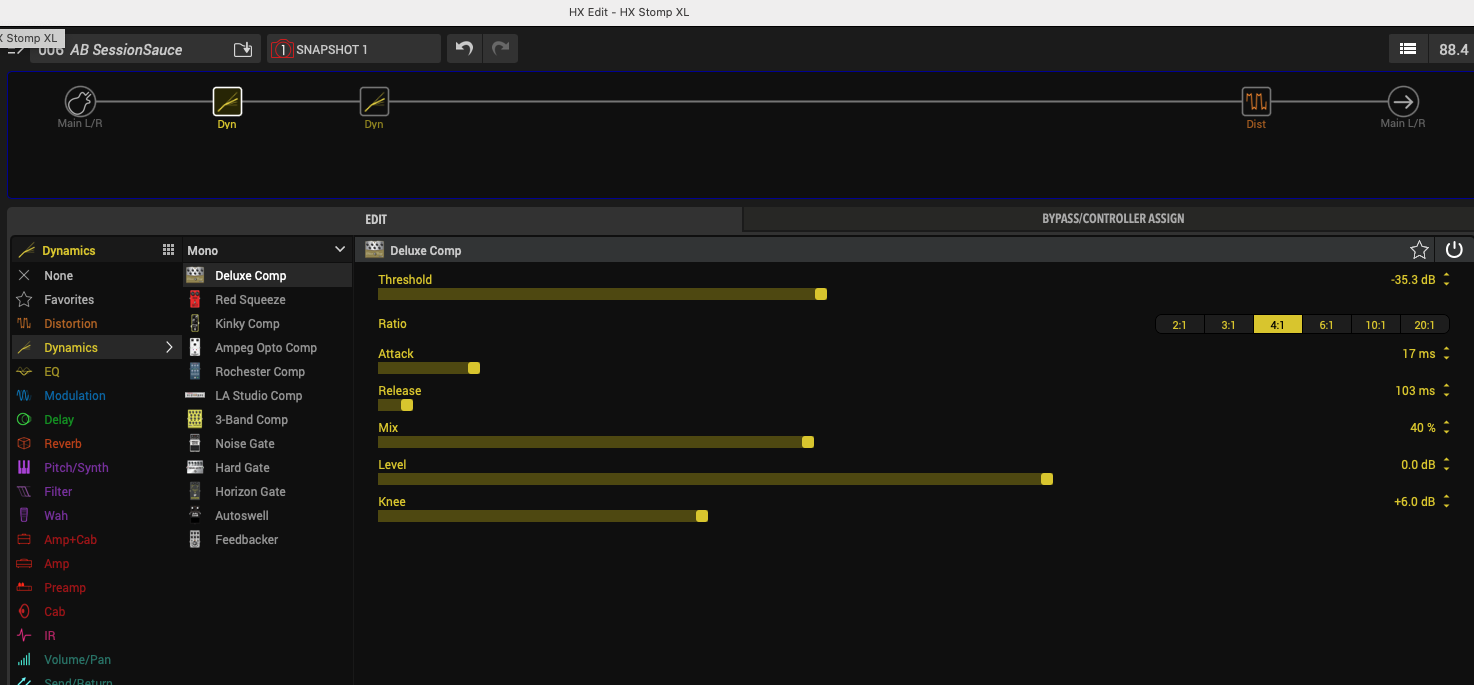This screenshot has width=1474, height=685.
Task: Choose the Red Squeeze compressor model
Action: 268,299
